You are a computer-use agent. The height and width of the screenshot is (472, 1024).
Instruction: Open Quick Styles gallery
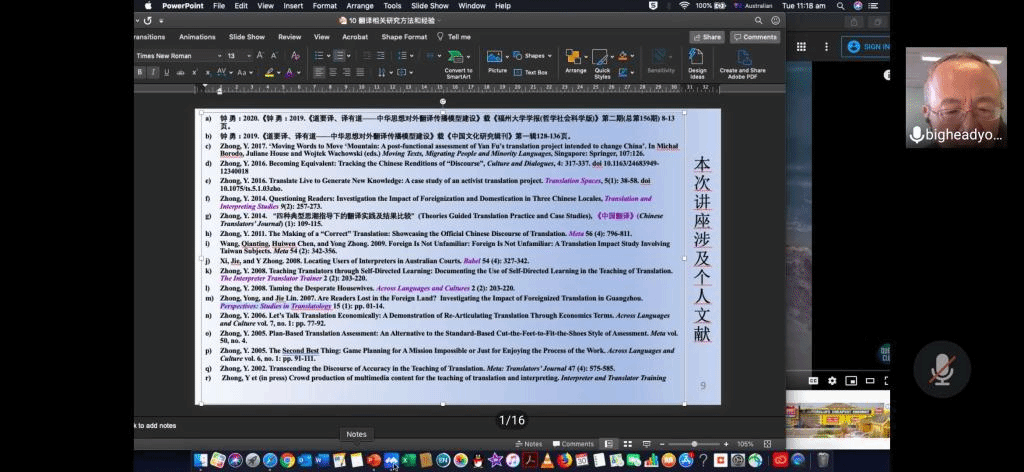602,64
